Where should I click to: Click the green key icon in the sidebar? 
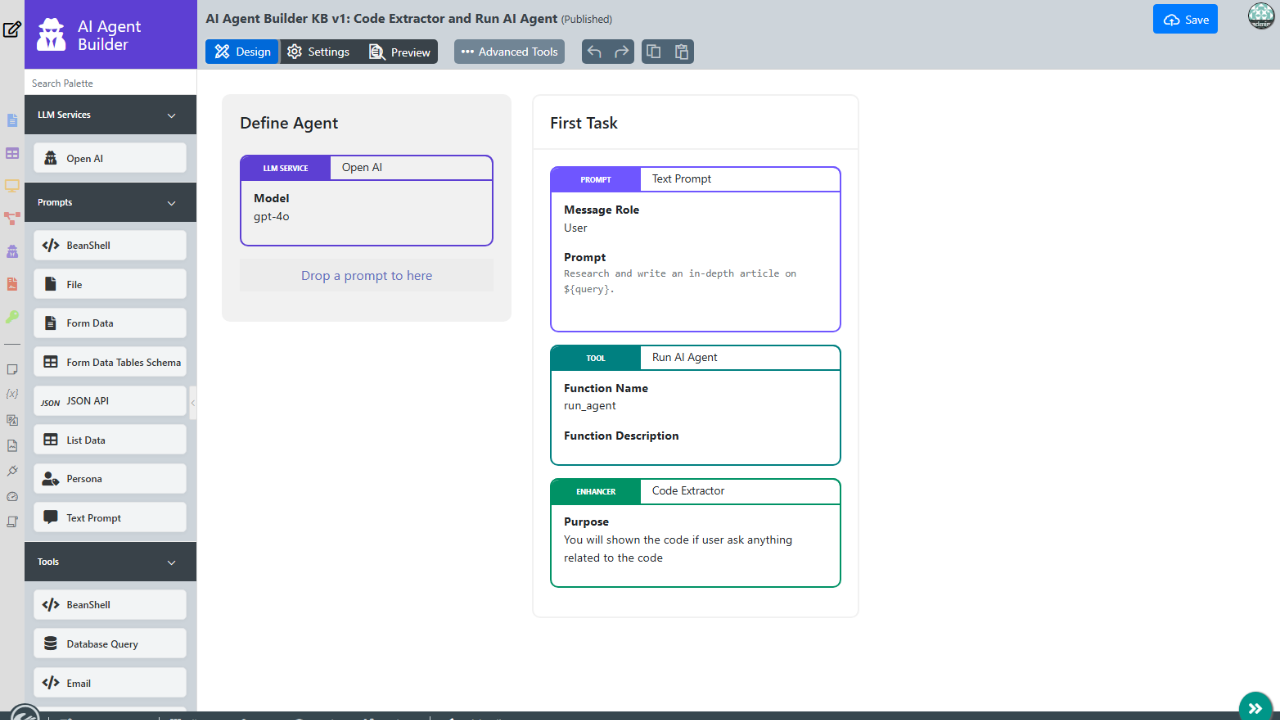point(12,317)
